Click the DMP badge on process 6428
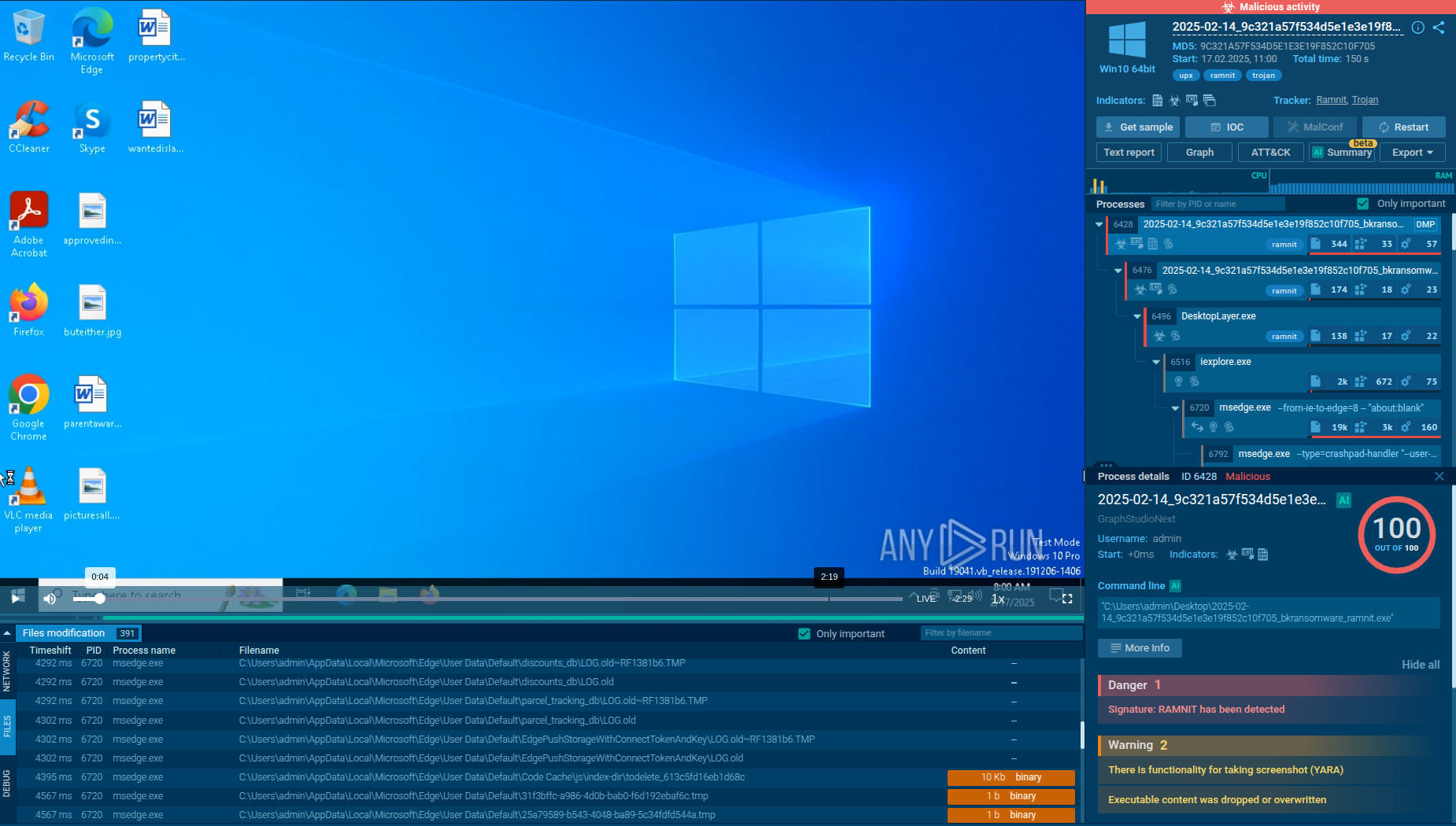1456x826 pixels. click(x=1425, y=224)
